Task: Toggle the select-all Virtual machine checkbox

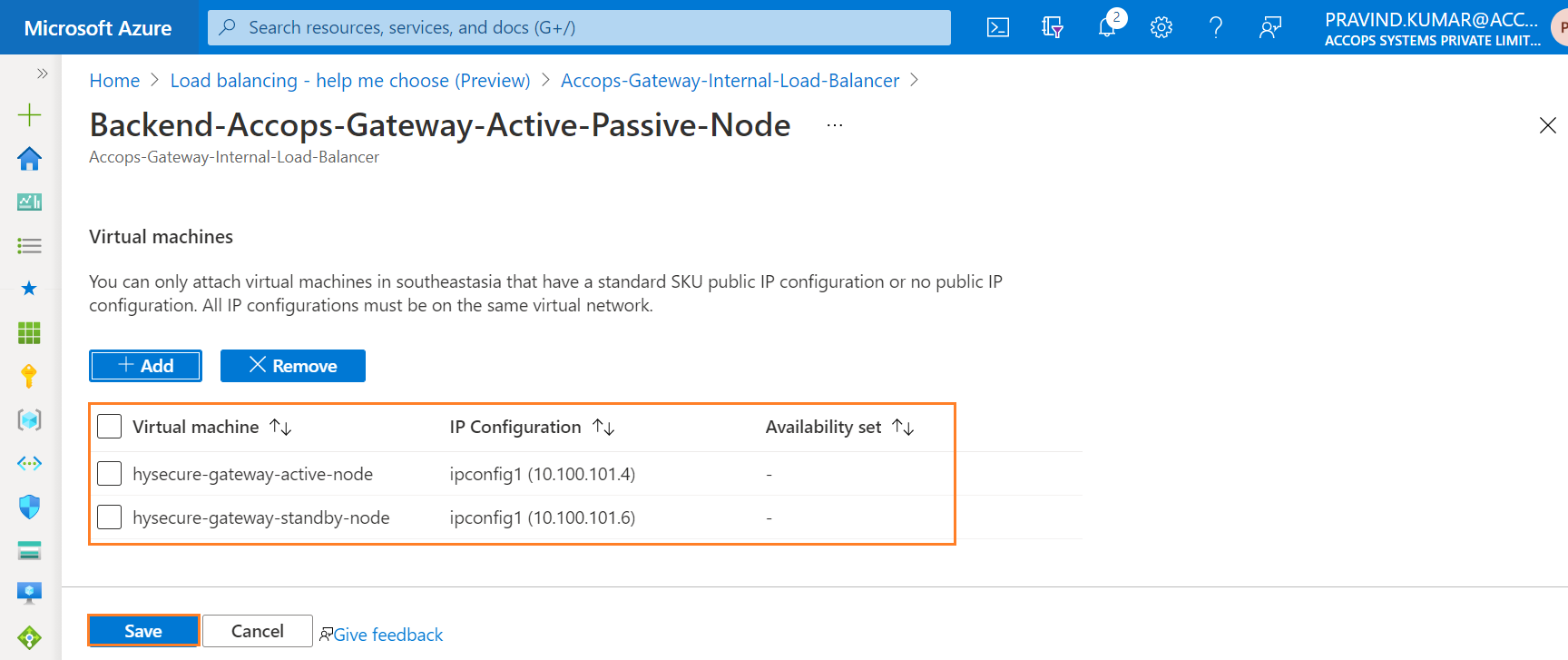Action: [x=109, y=427]
